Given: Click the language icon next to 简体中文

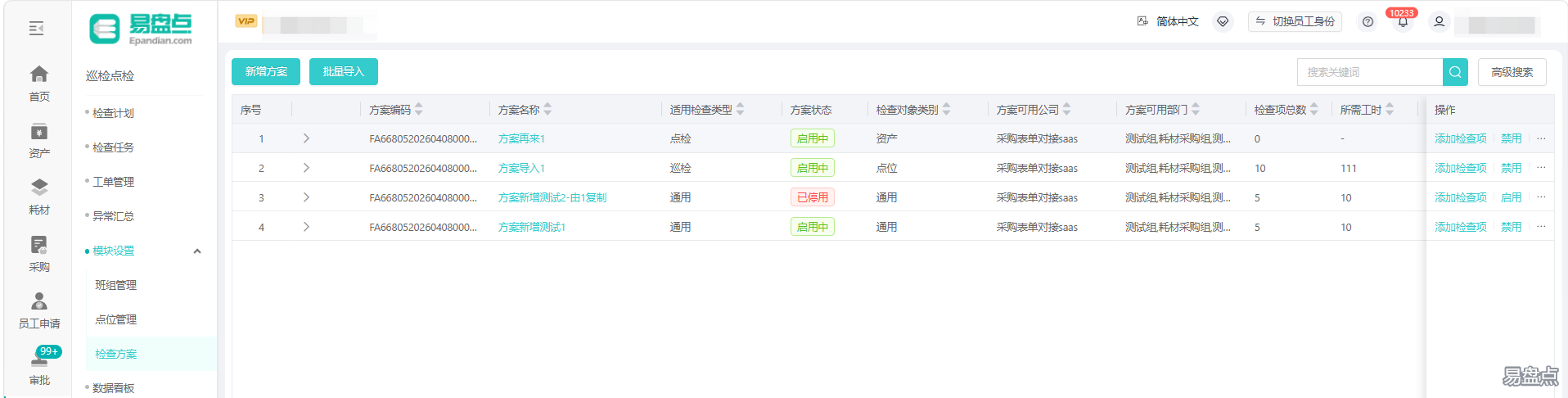Looking at the screenshot, I should pos(1142,21).
